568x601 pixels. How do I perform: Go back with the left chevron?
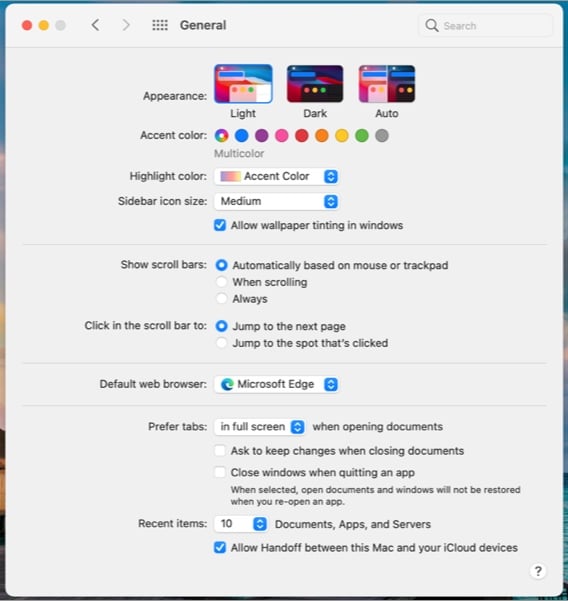point(95,25)
